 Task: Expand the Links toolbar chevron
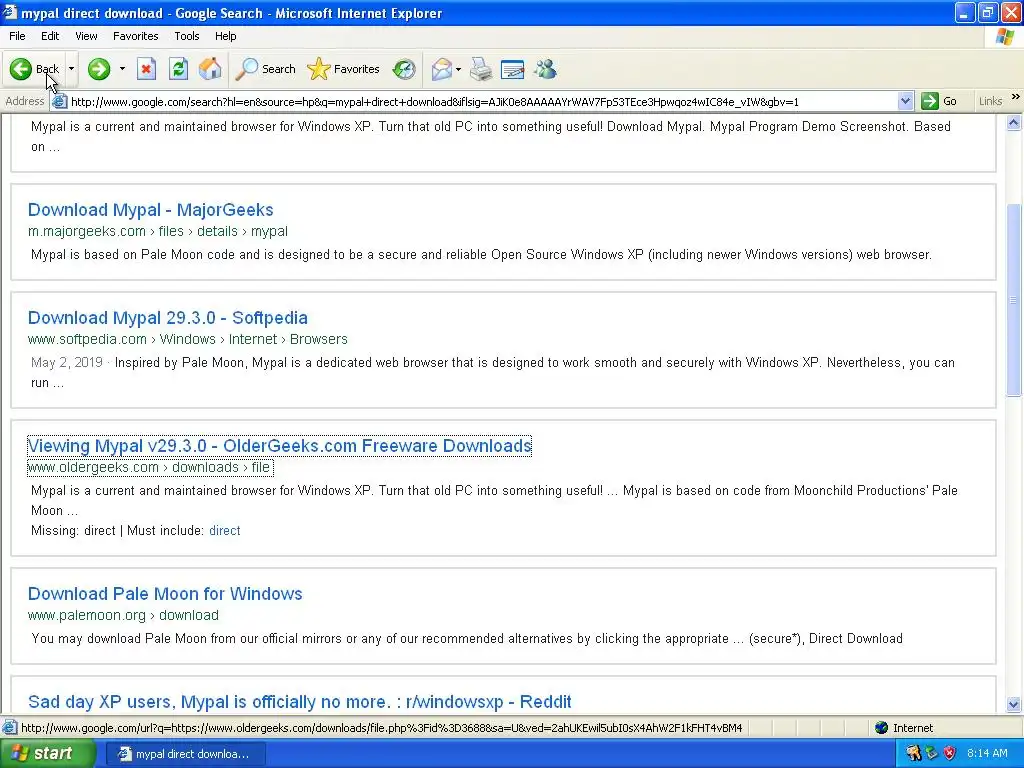click(x=1016, y=97)
